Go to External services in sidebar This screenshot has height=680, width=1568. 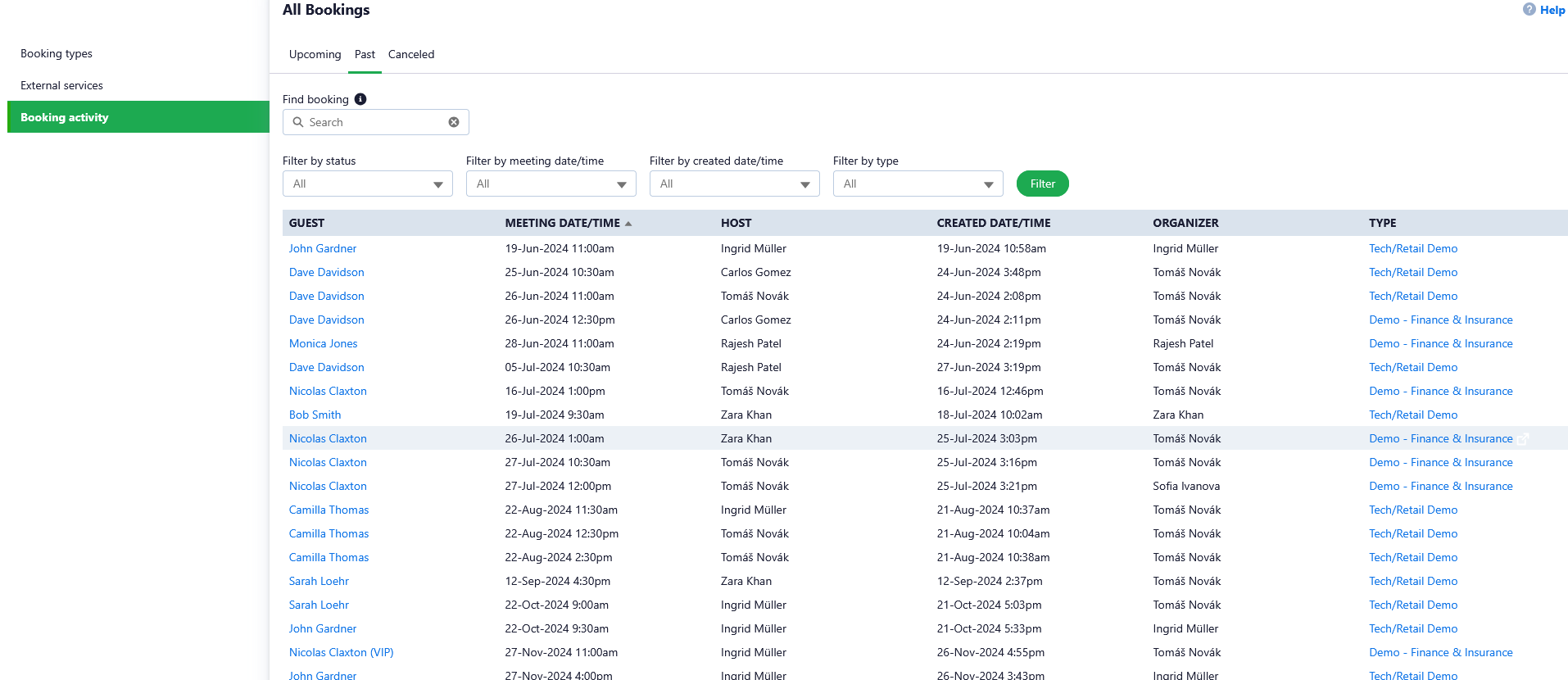pyautogui.click(x=61, y=86)
